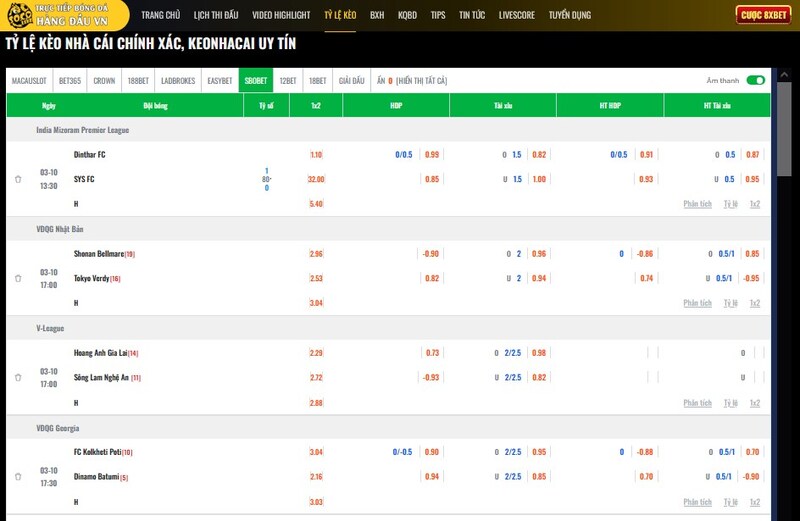Image resolution: width=800 pixels, height=521 pixels.
Task: Click trash icon for Dinthar FC match
Action: (x=18, y=180)
